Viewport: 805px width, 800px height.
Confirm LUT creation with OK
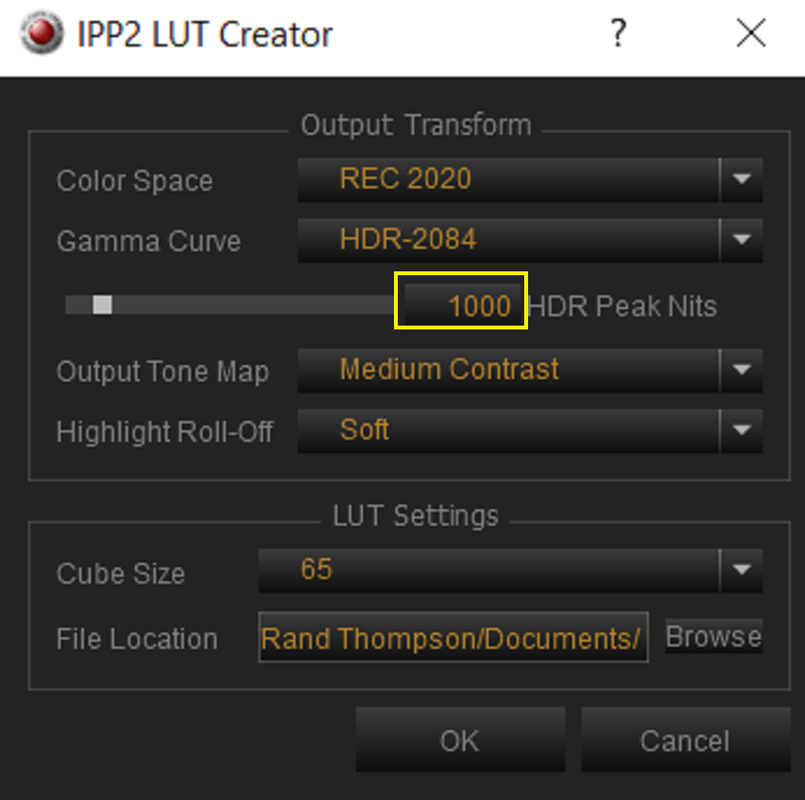(x=461, y=739)
